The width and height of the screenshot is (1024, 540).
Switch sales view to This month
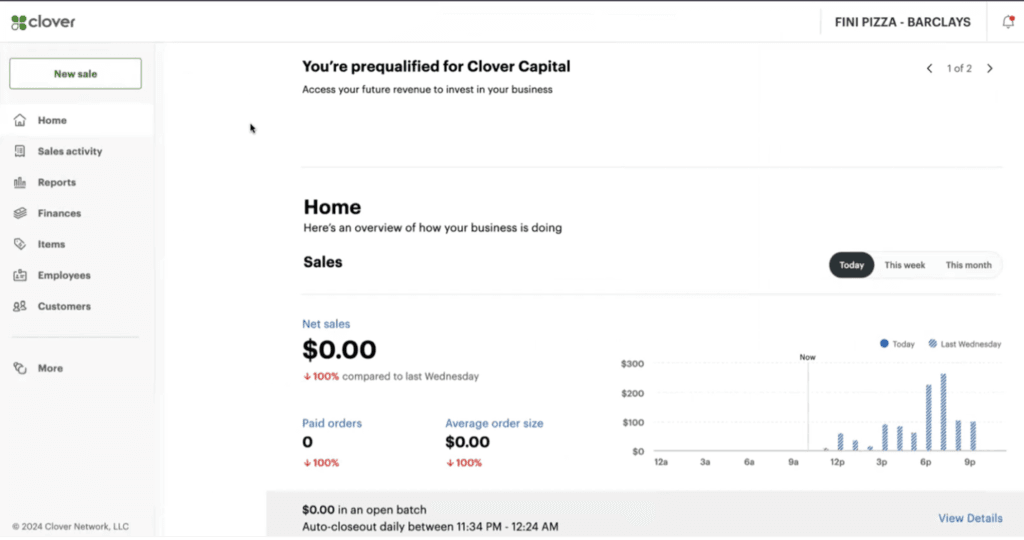coord(968,265)
